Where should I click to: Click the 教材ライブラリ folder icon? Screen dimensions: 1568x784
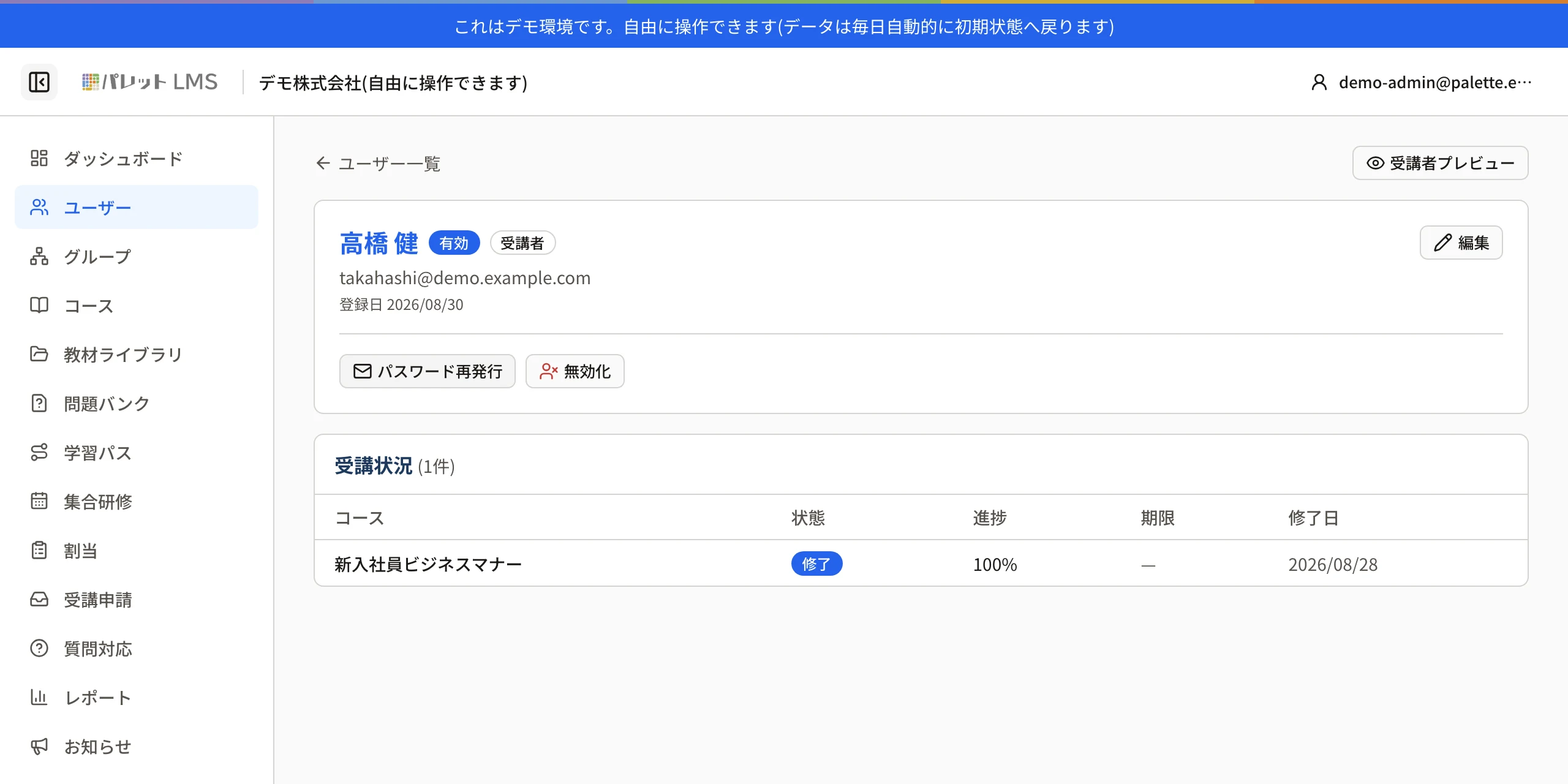[39, 354]
